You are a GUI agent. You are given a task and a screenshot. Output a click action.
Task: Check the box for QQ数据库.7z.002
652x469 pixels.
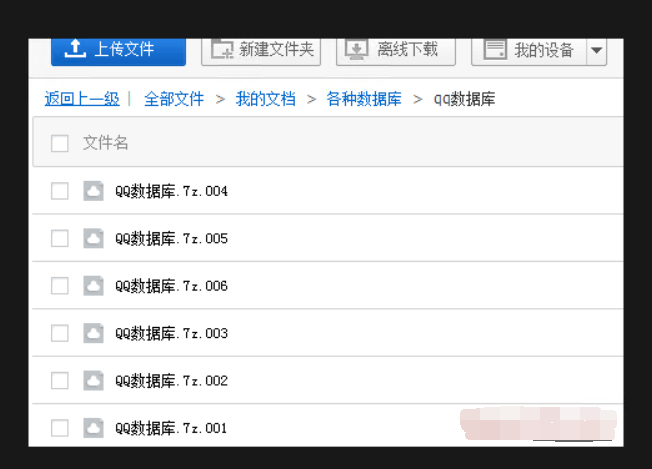(59, 380)
